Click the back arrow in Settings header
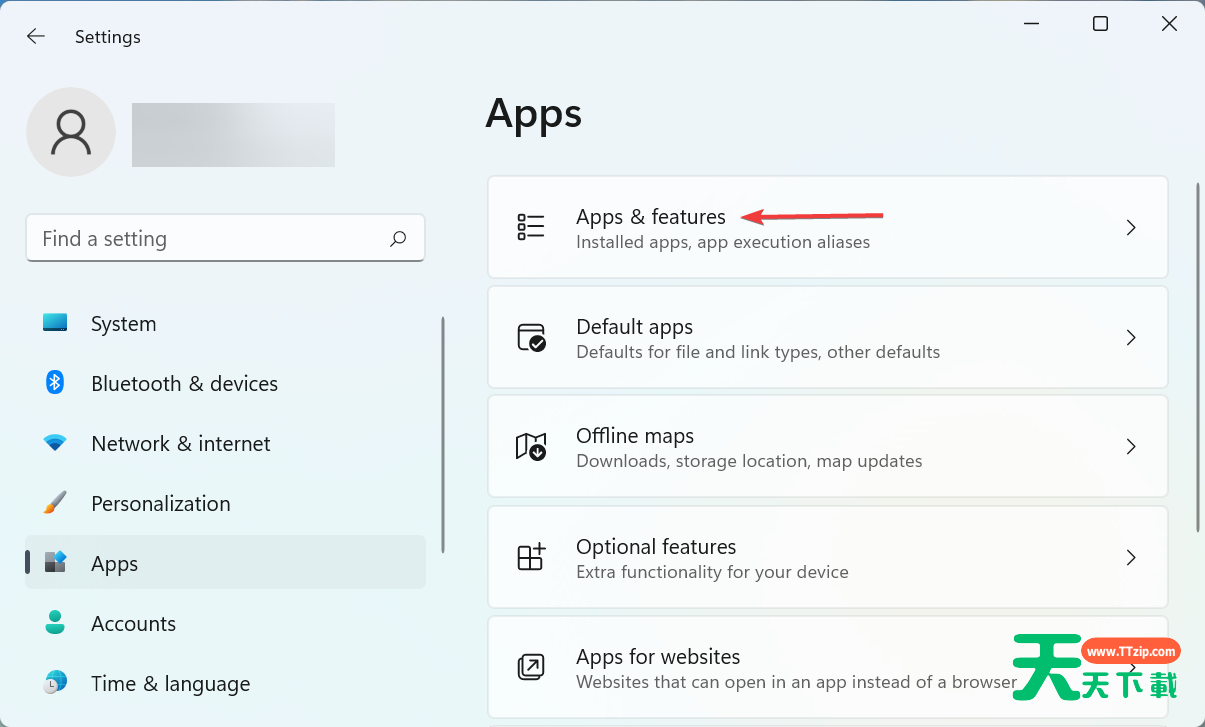1205x727 pixels. (x=36, y=37)
